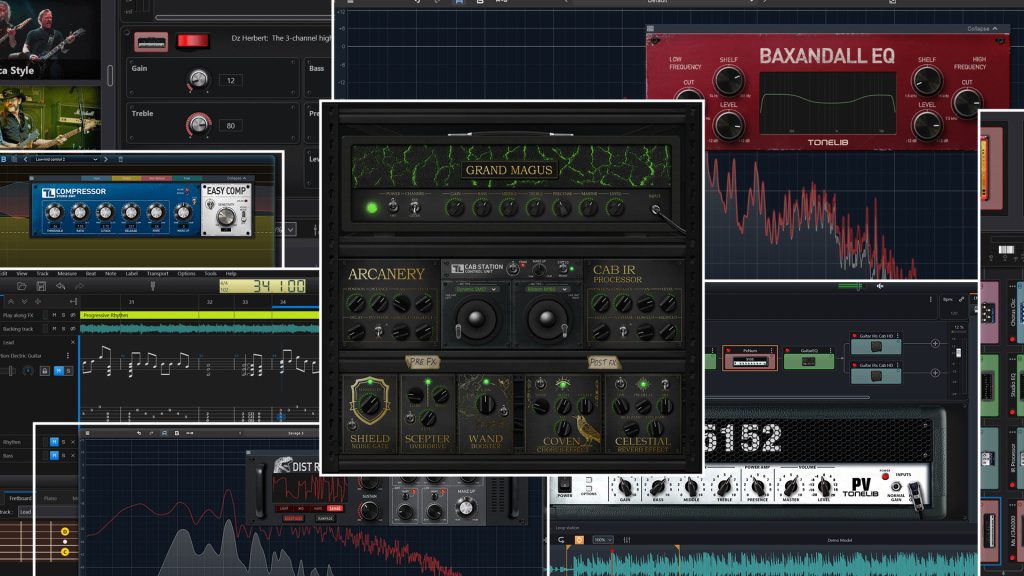
Task: Open the Tools menu
Action: (210, 273)
